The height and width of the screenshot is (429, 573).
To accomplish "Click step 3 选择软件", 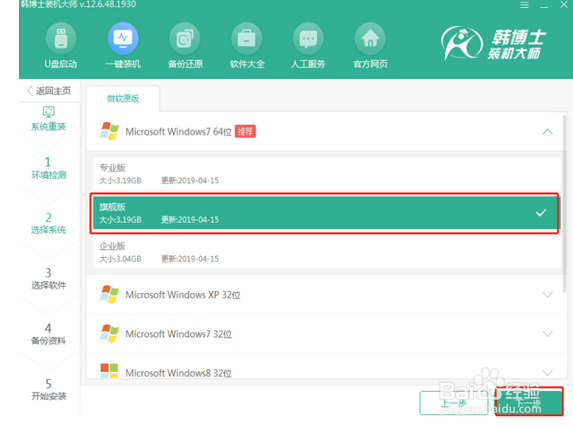I will [48, 279].
